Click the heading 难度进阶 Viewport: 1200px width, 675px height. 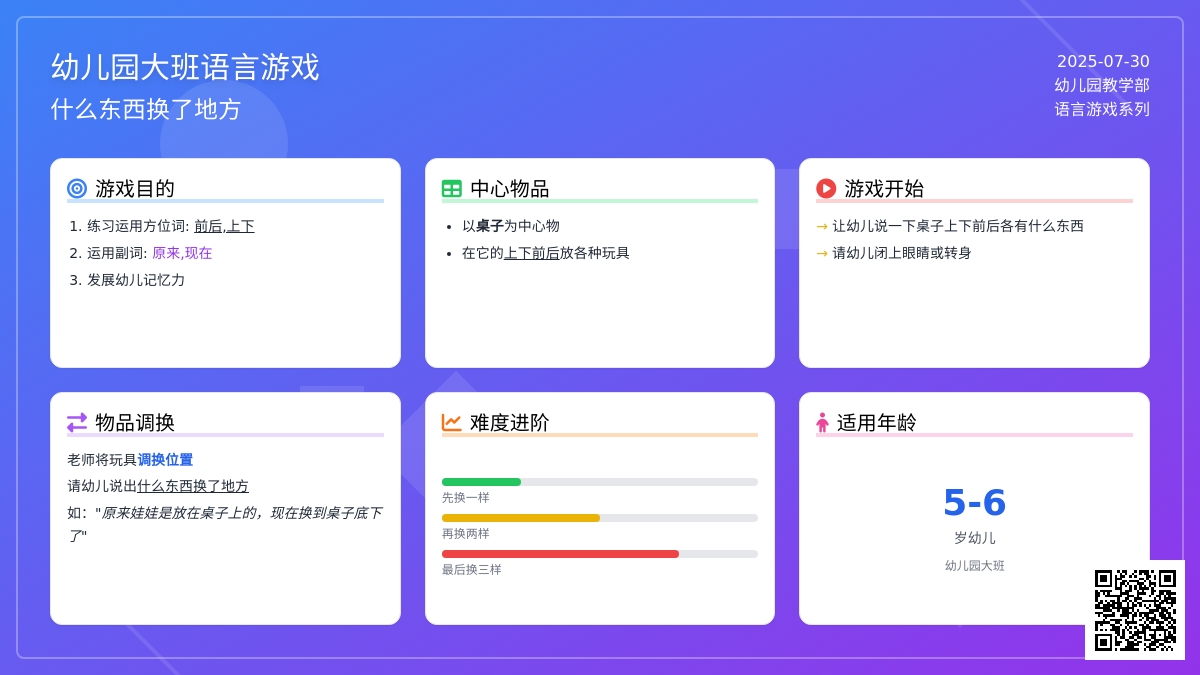point(510,422)
